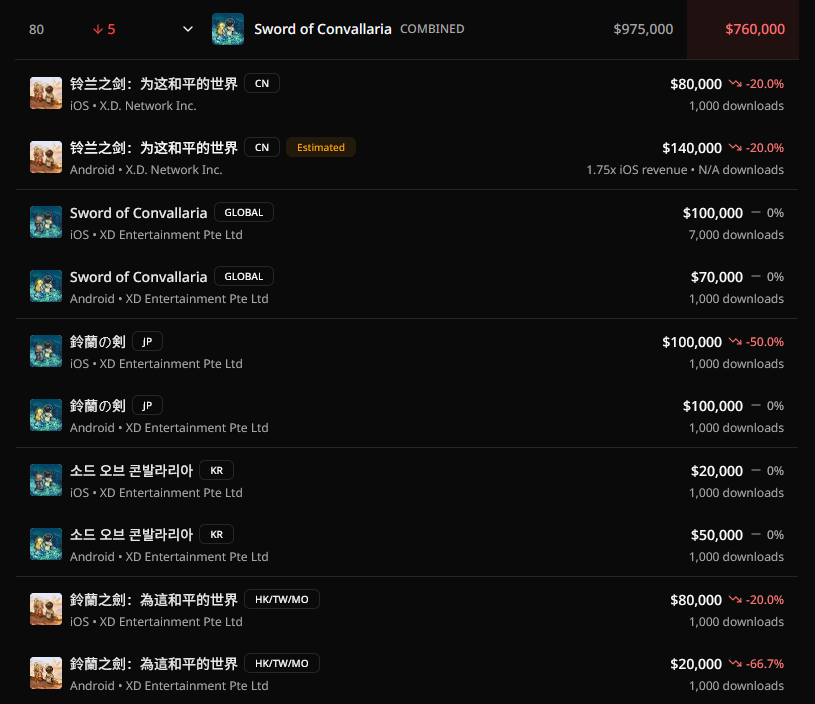
Task: Click the -66.7% trend arrow on HK/TW/MO Android row
Action: (735, 663)
